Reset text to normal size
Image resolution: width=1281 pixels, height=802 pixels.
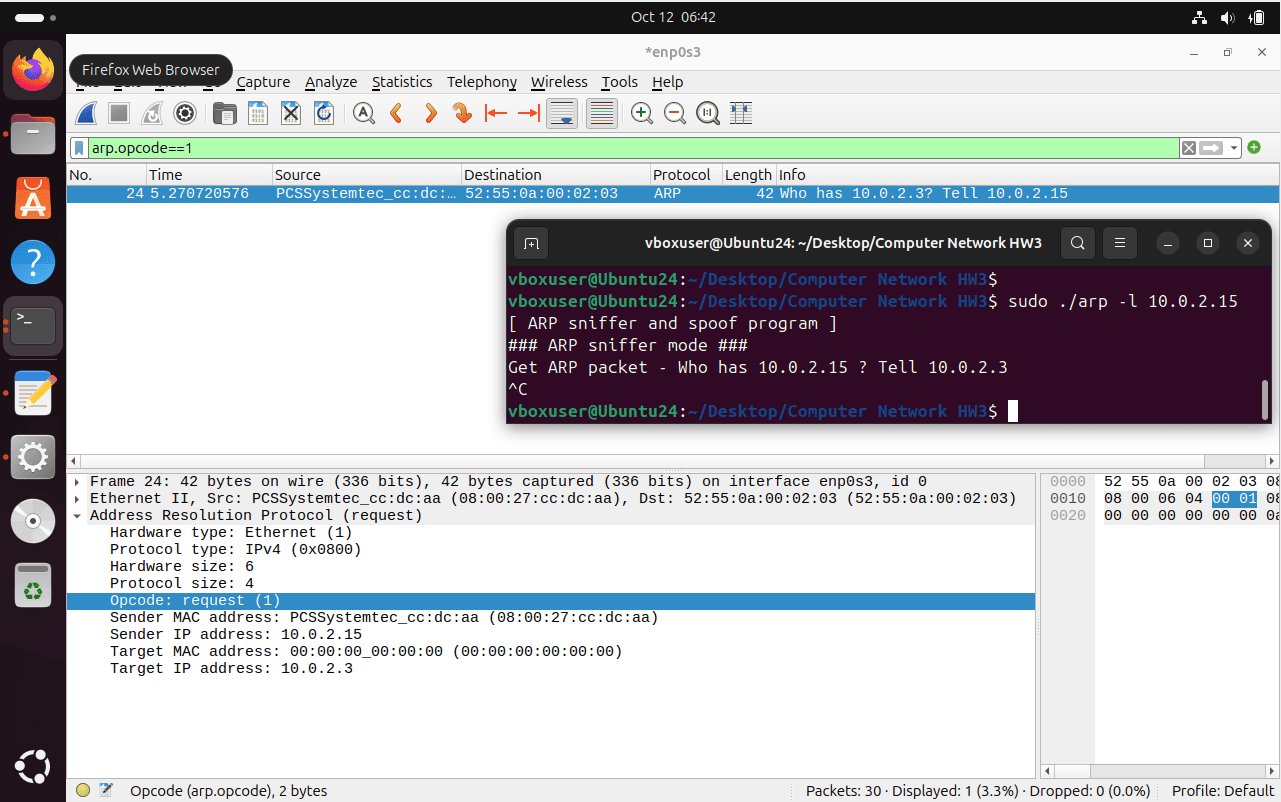(x=708, y=114)
